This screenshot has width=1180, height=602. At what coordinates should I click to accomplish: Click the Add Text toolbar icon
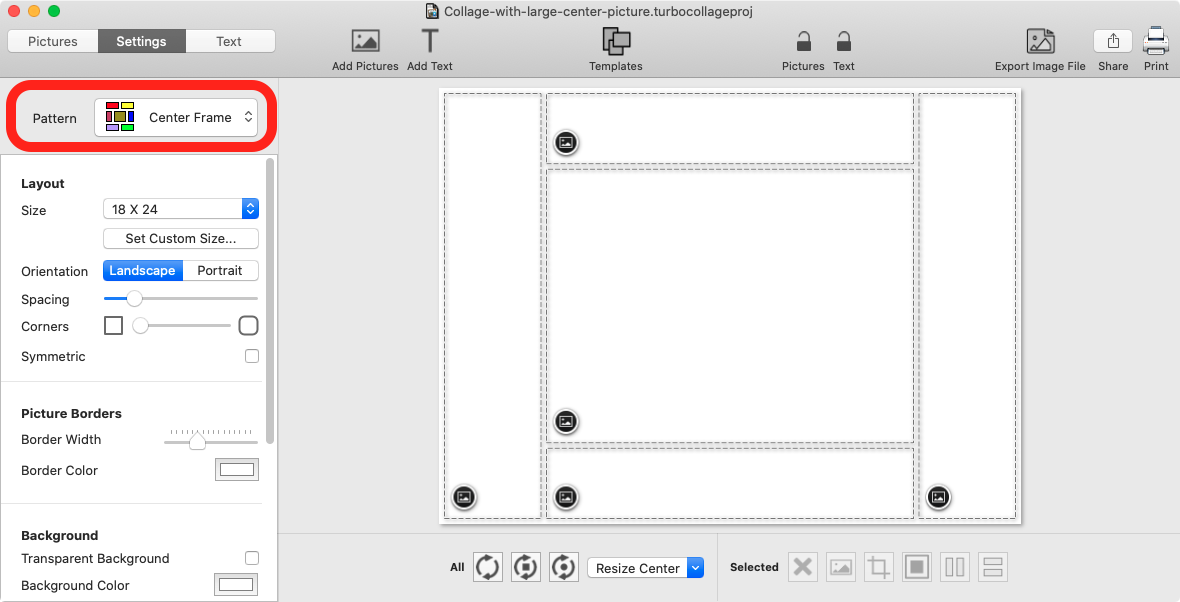point(430,41)
